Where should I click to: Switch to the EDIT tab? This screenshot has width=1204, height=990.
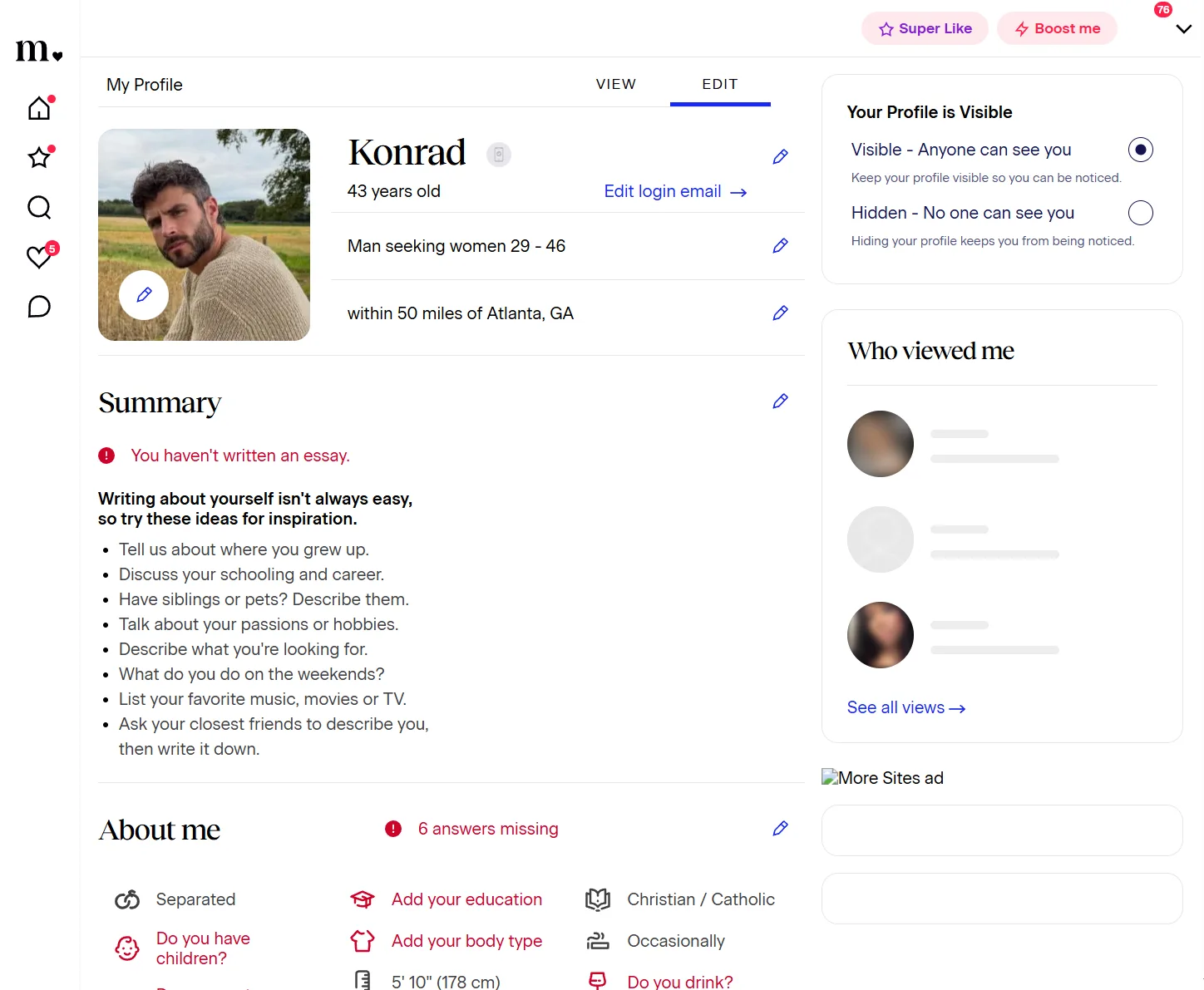720,84
